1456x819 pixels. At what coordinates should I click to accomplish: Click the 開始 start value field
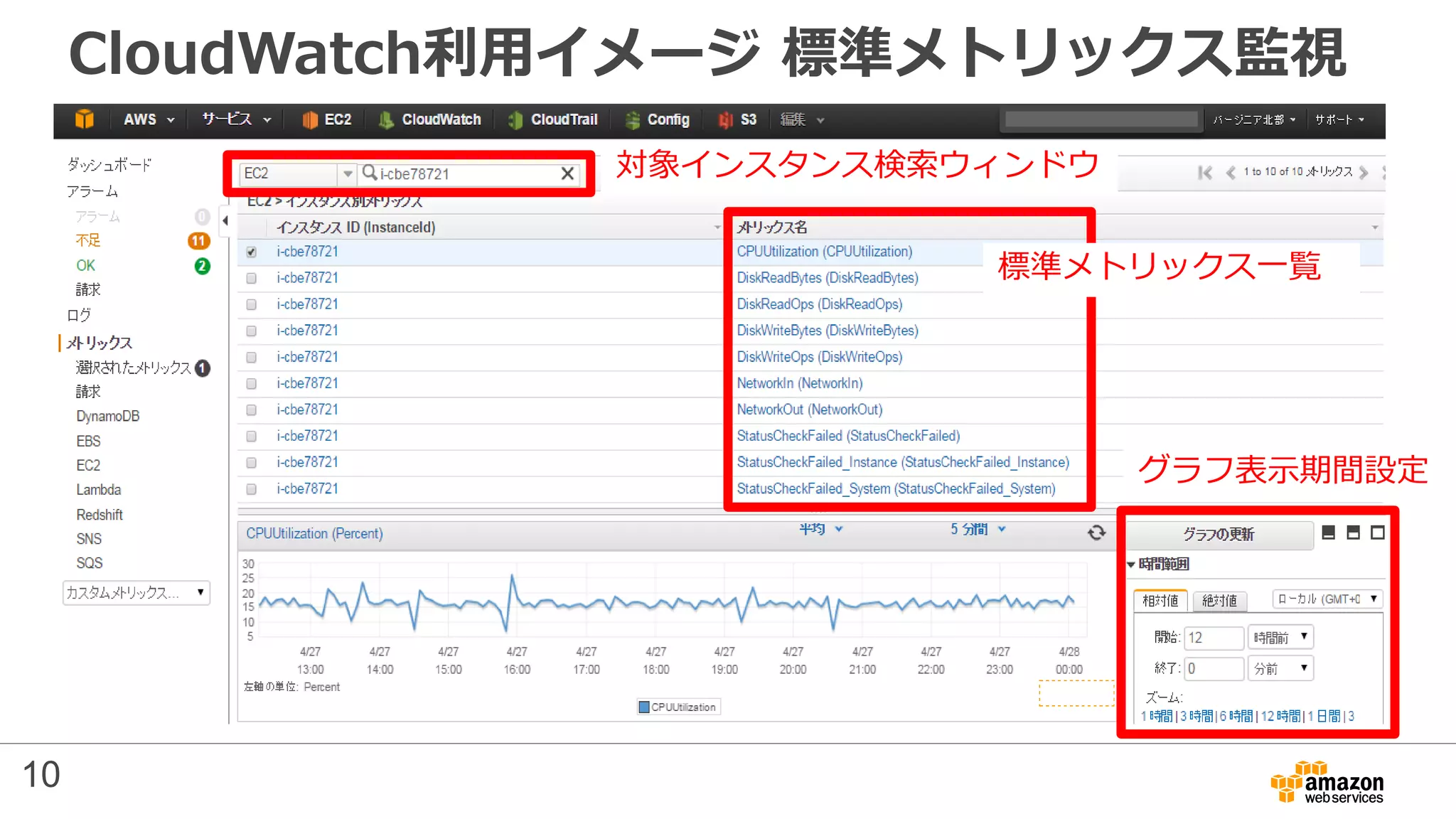click(x=1214, y=638)
